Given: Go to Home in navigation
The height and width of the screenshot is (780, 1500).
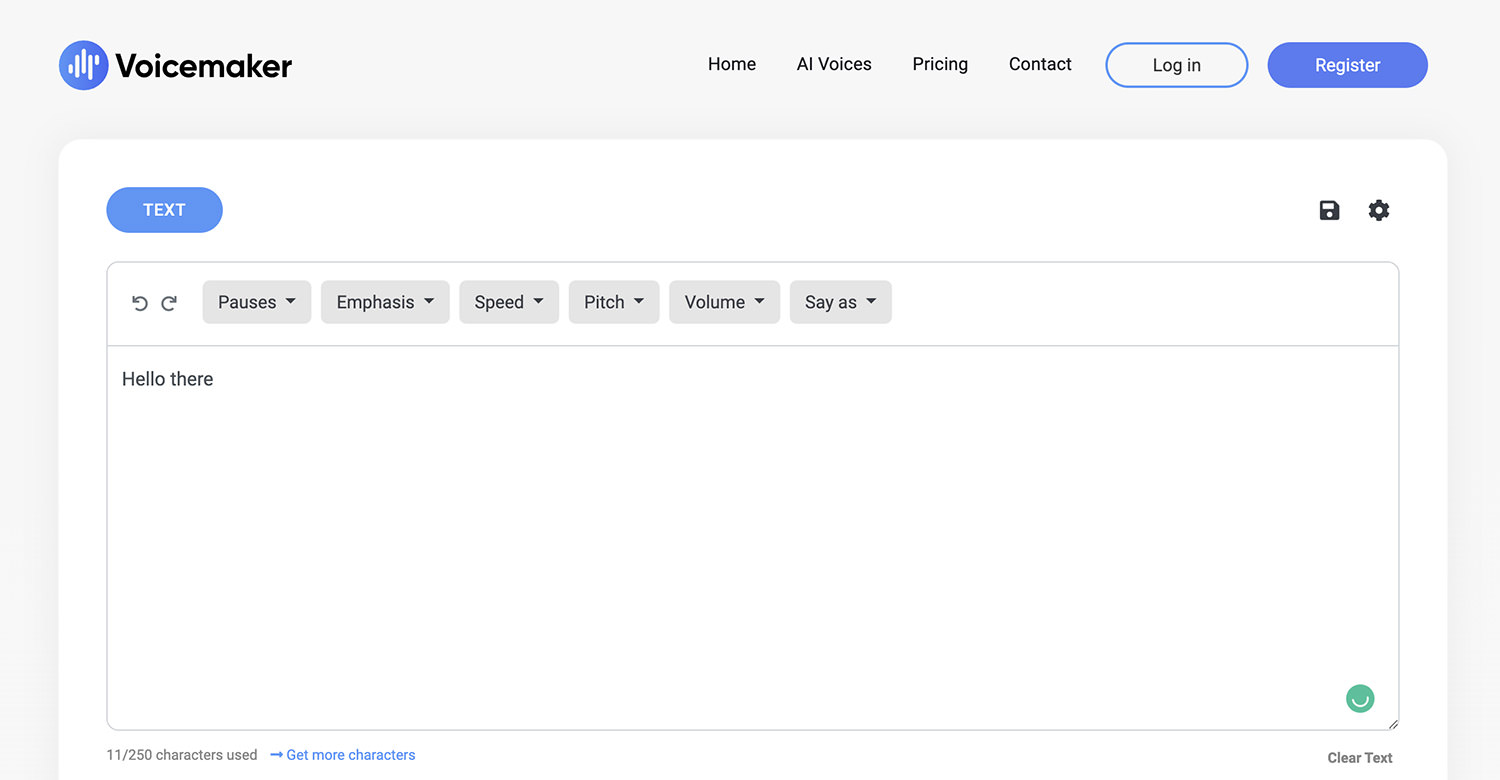Looking at the screenshot, I should click(x=732, y=64).
